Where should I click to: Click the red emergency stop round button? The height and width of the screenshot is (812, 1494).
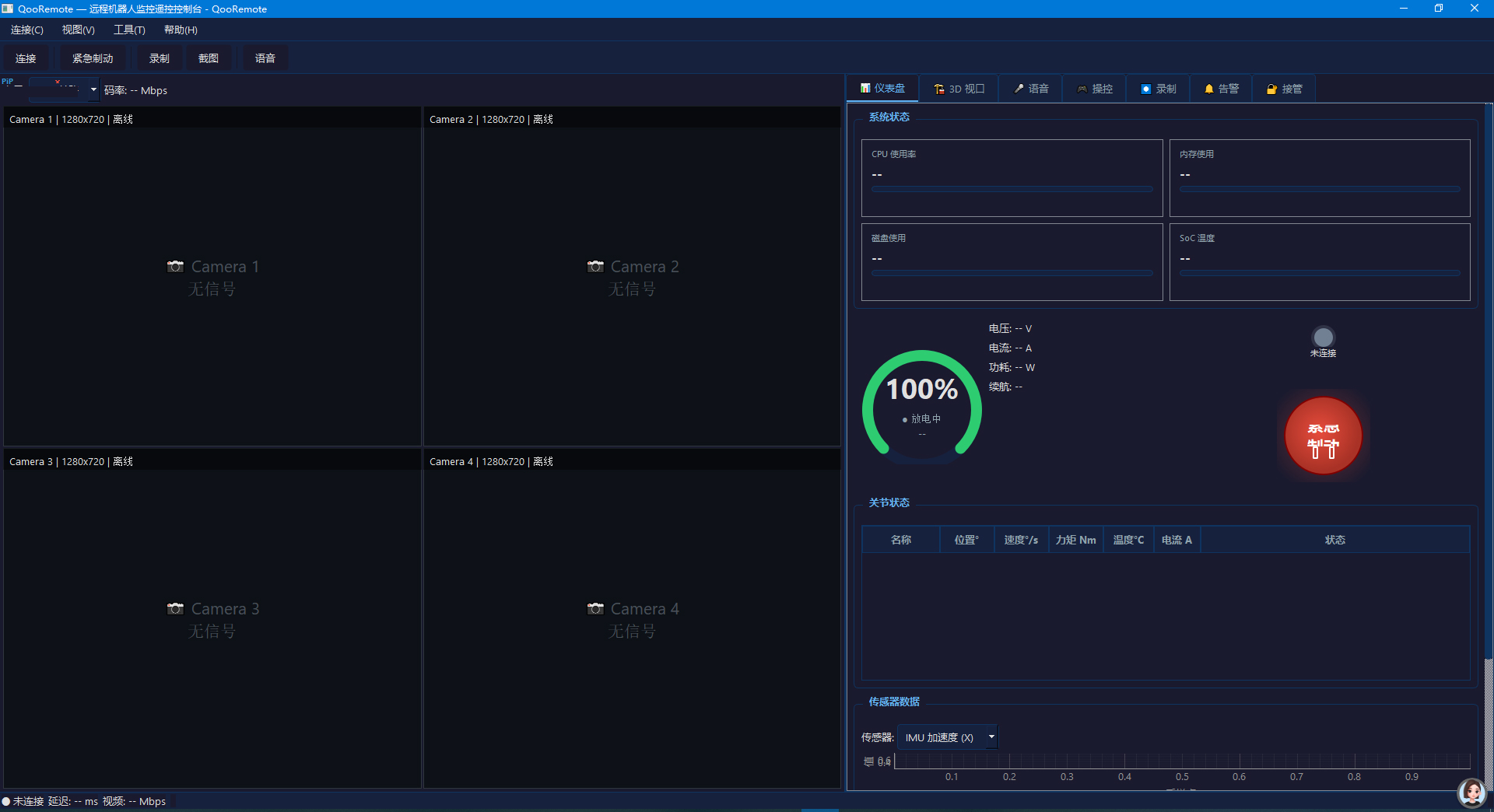pyautogui.click(x=1323, y=436)
